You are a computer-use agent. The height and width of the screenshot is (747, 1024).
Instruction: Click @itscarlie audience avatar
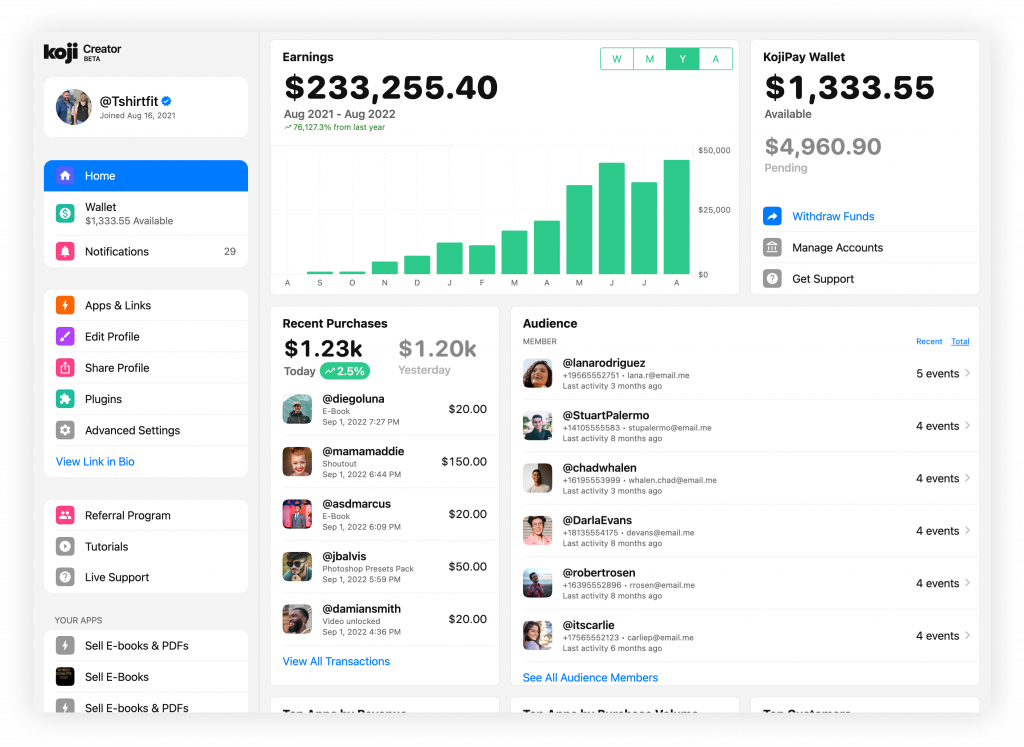point(537,635)
